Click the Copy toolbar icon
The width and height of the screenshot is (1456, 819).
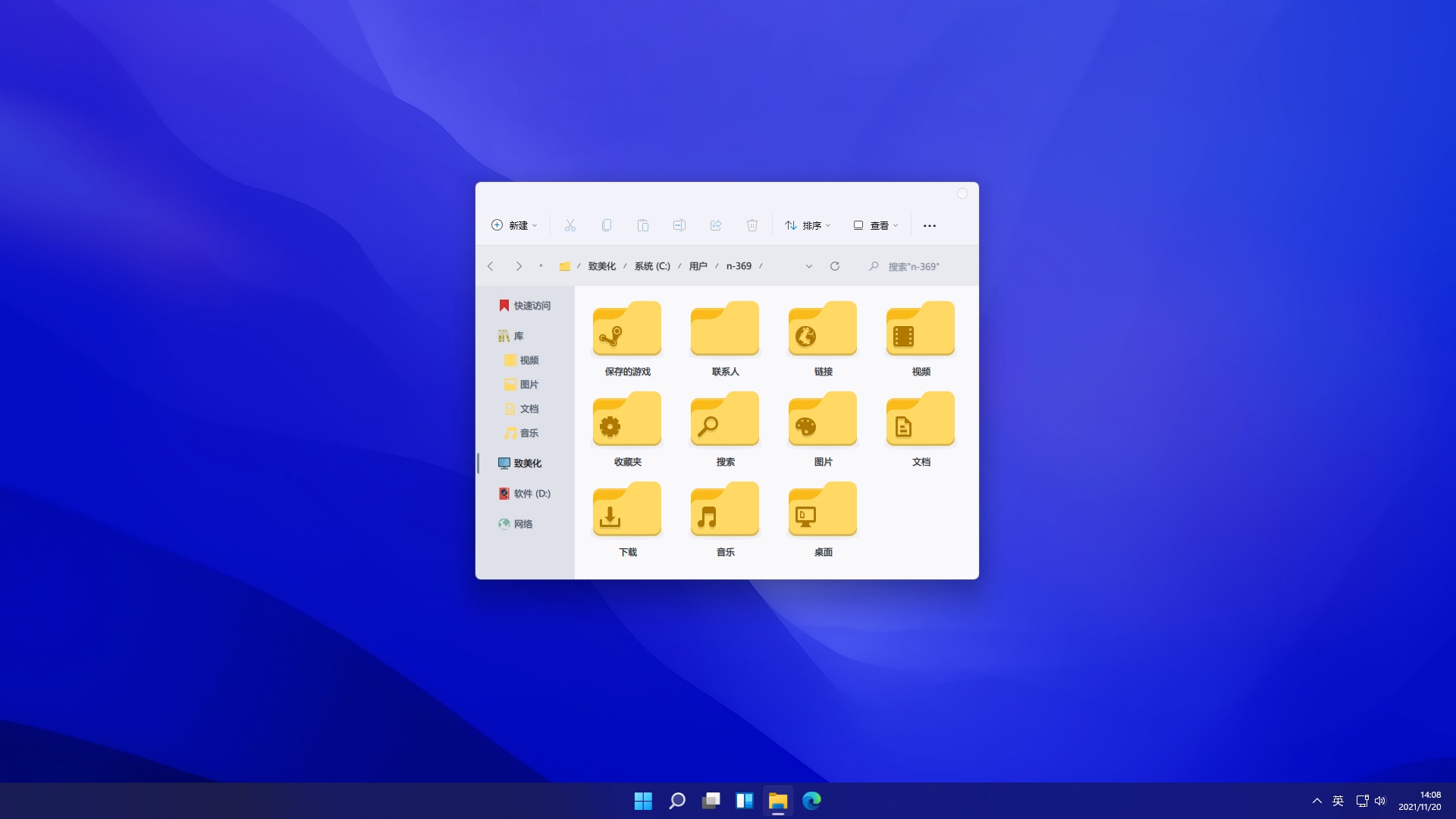tap(607, 225)
